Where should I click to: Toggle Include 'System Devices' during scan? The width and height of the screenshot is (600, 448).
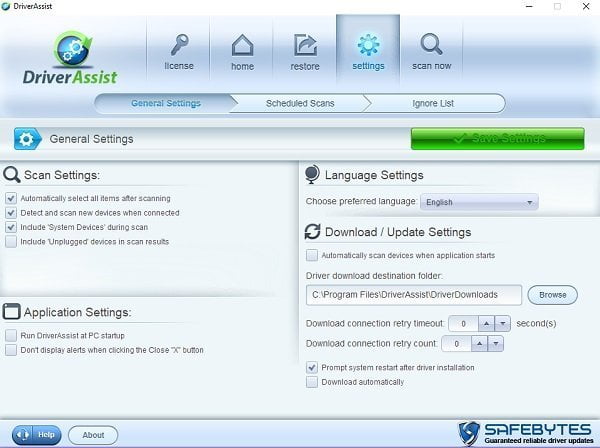pyautogui.click(x=11, y=227)
